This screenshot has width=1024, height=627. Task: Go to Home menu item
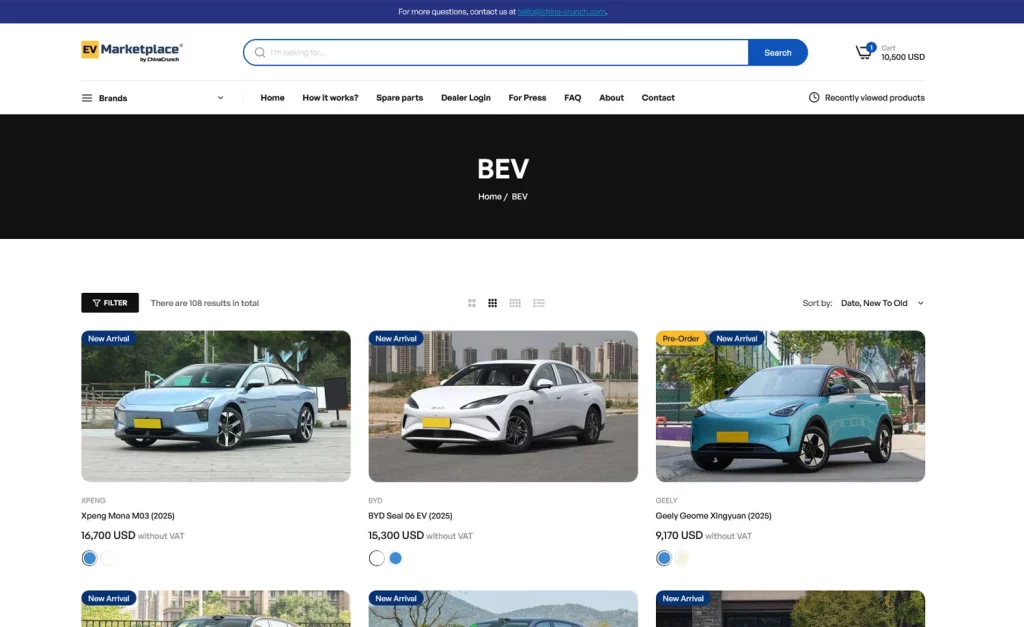tap(272, 97)
